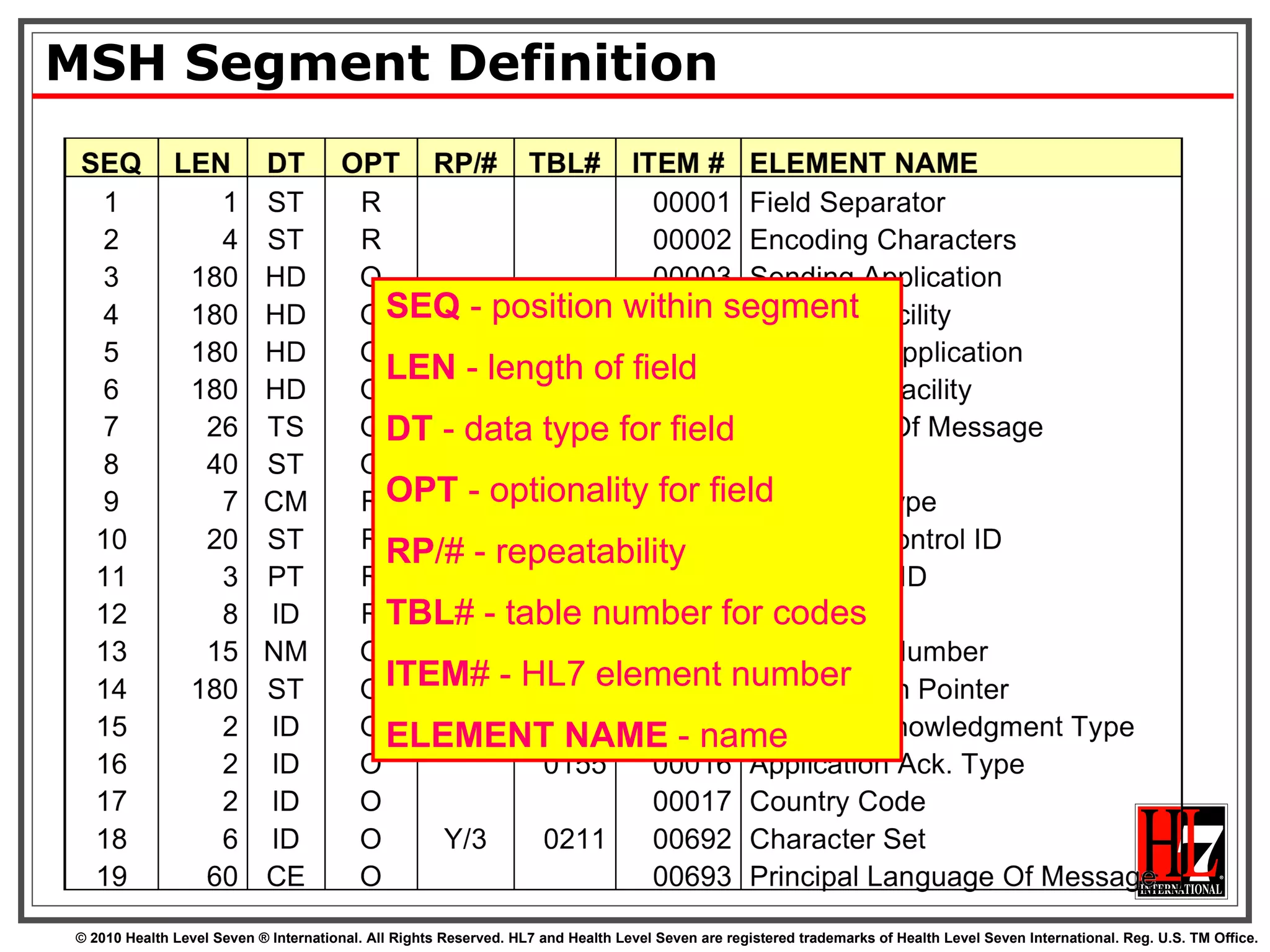Viewport: 1270px width, 952px height.
Task: Click the 'RP/# - repeatability' line
Action: point(536,552)
